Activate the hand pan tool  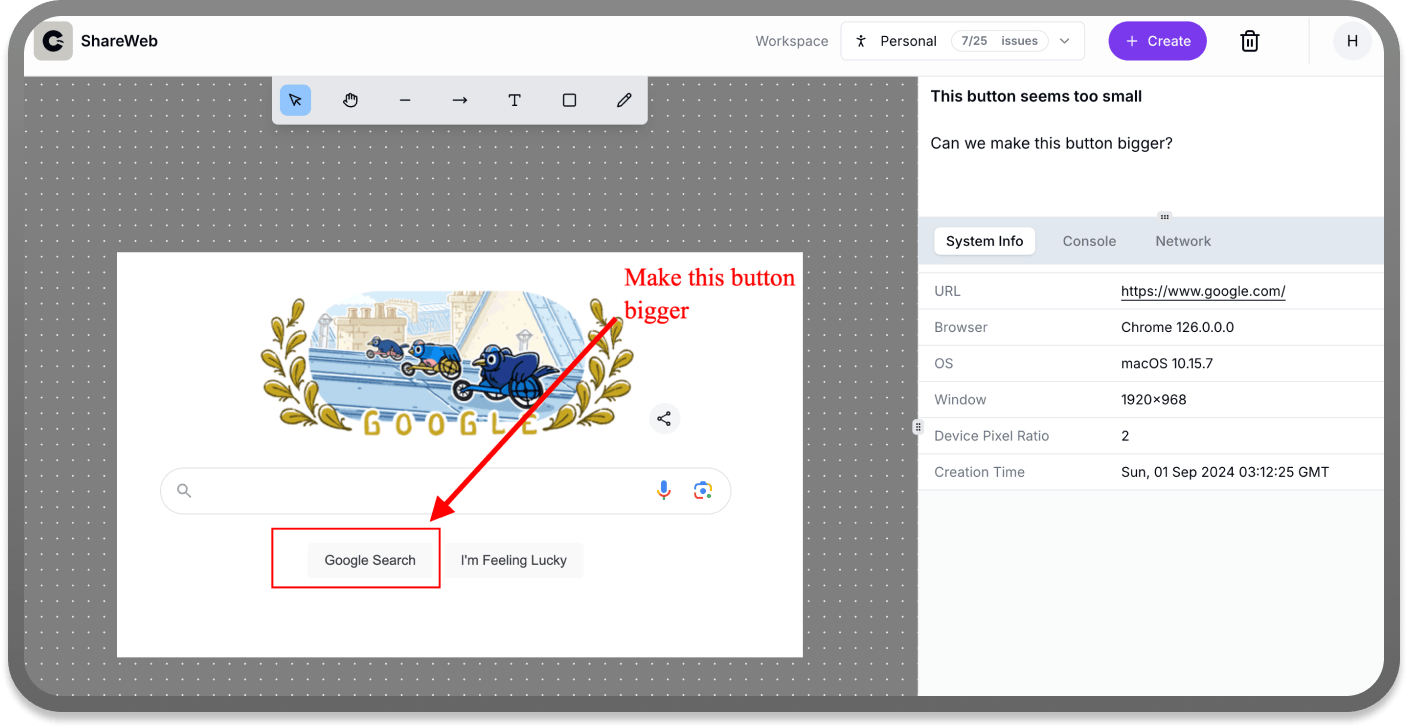pyautogui.click(x=350, y=100)
